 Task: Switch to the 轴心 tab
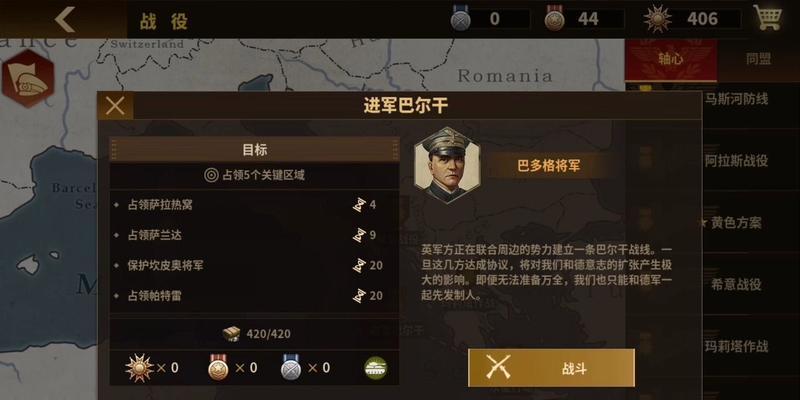(670, 59)
